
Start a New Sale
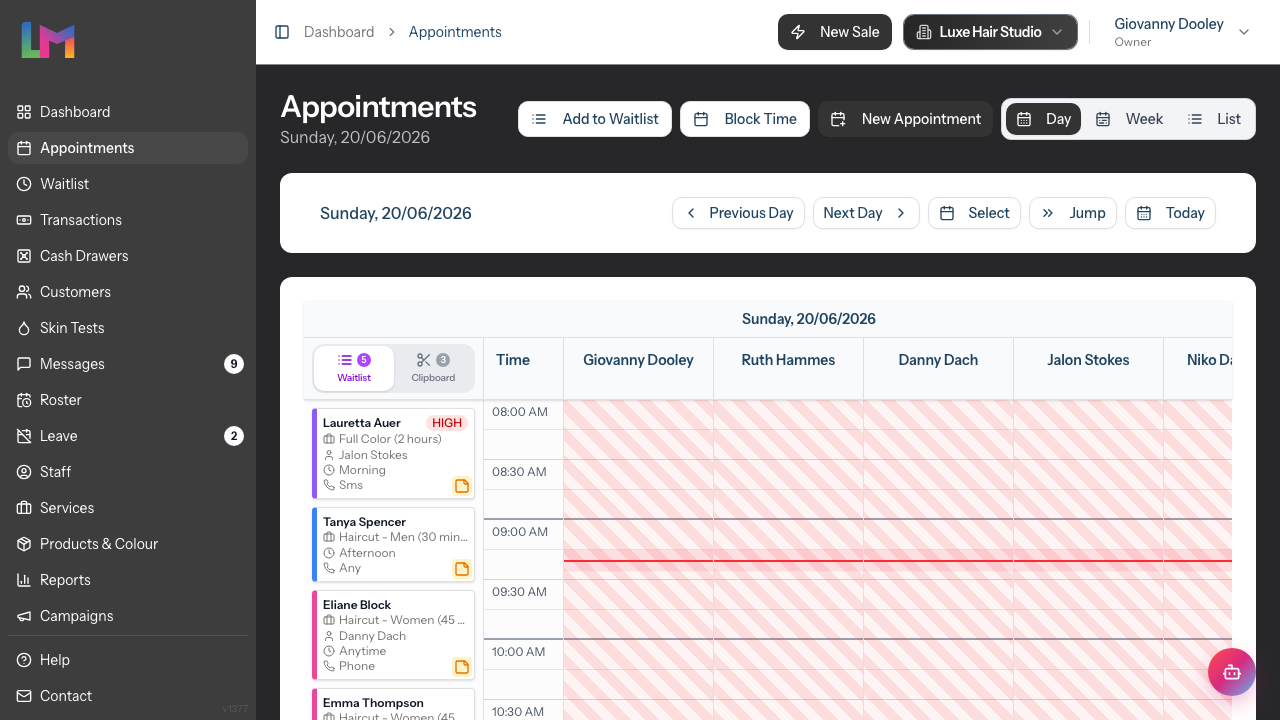[835, 32]
